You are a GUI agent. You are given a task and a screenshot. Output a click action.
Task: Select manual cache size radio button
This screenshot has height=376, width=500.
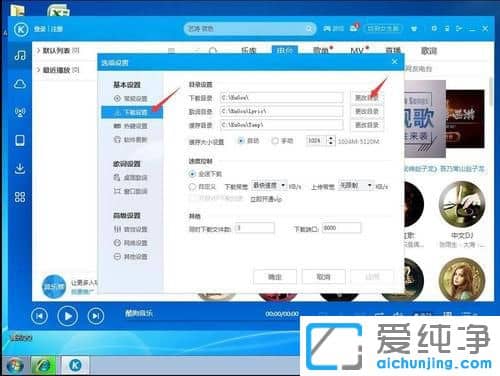click(275, 141)
